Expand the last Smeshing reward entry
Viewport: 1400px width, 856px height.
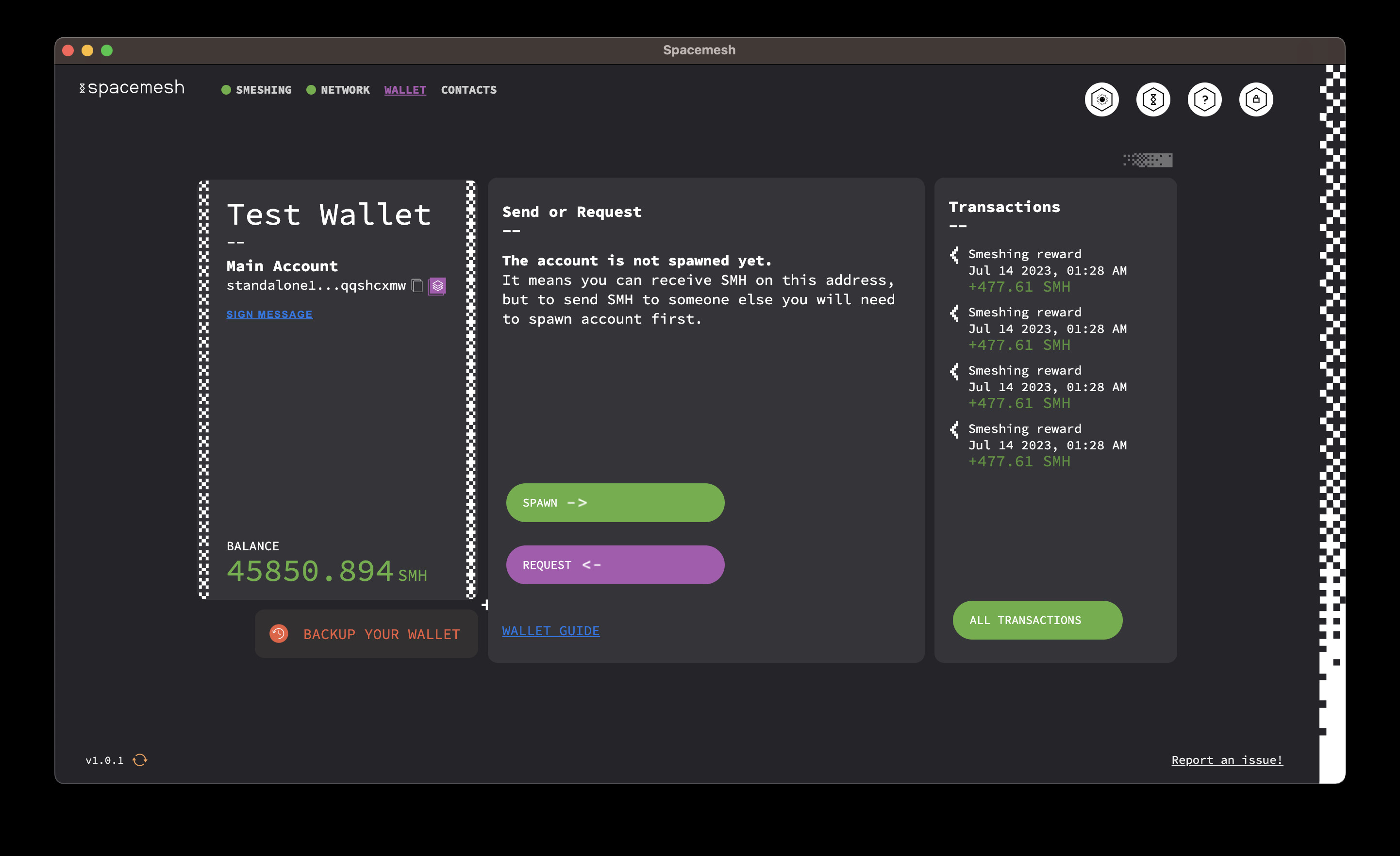(x=1024, y=429)
